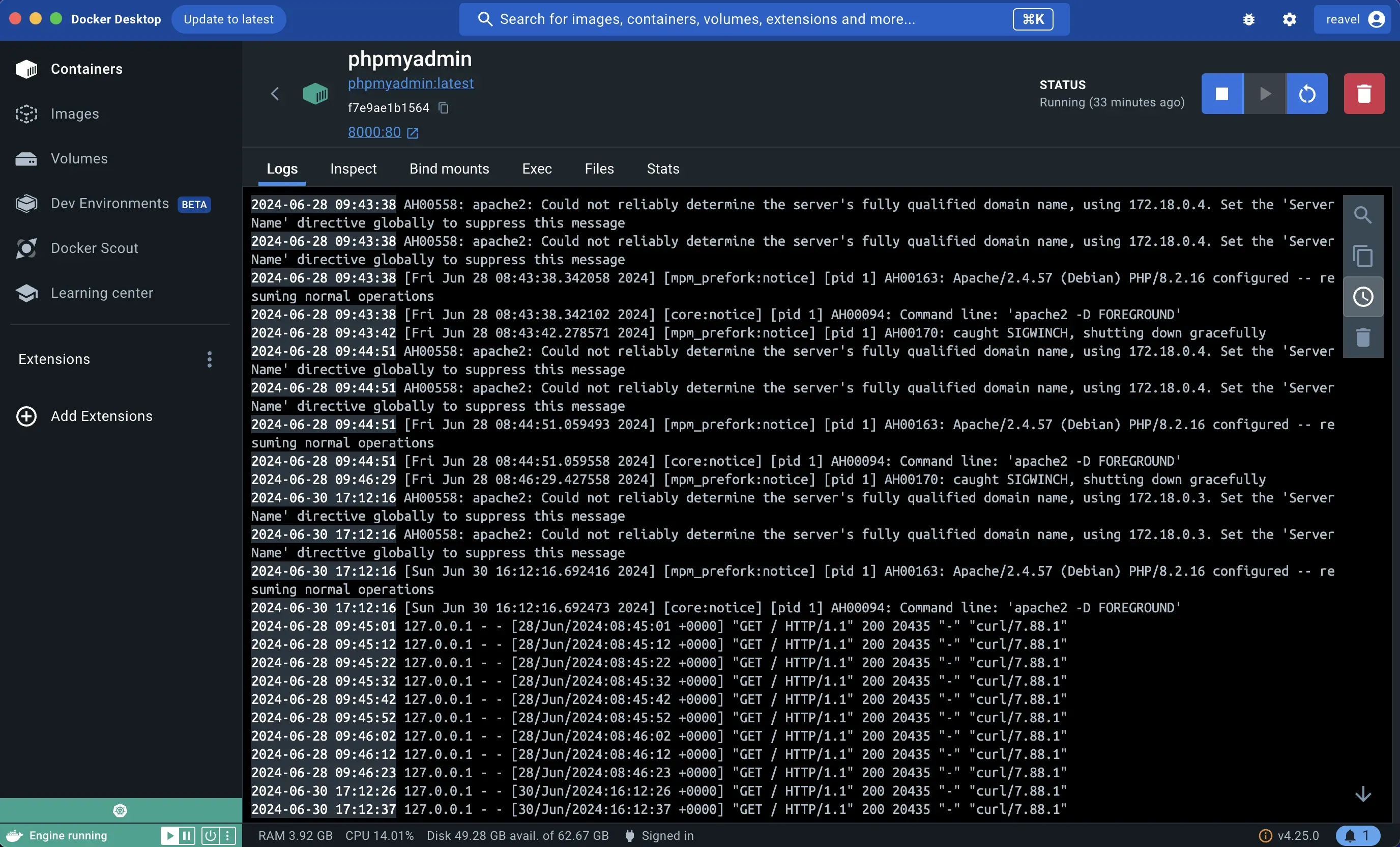1400x847 pixels.
Task: Open the Volumes section
Action: click(x=79, y=158)
